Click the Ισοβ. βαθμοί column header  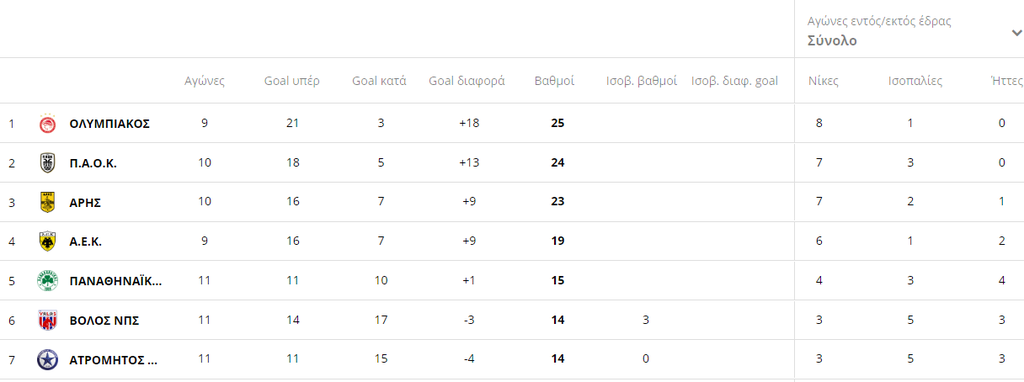pyautogui.click(x=641, y=82)
